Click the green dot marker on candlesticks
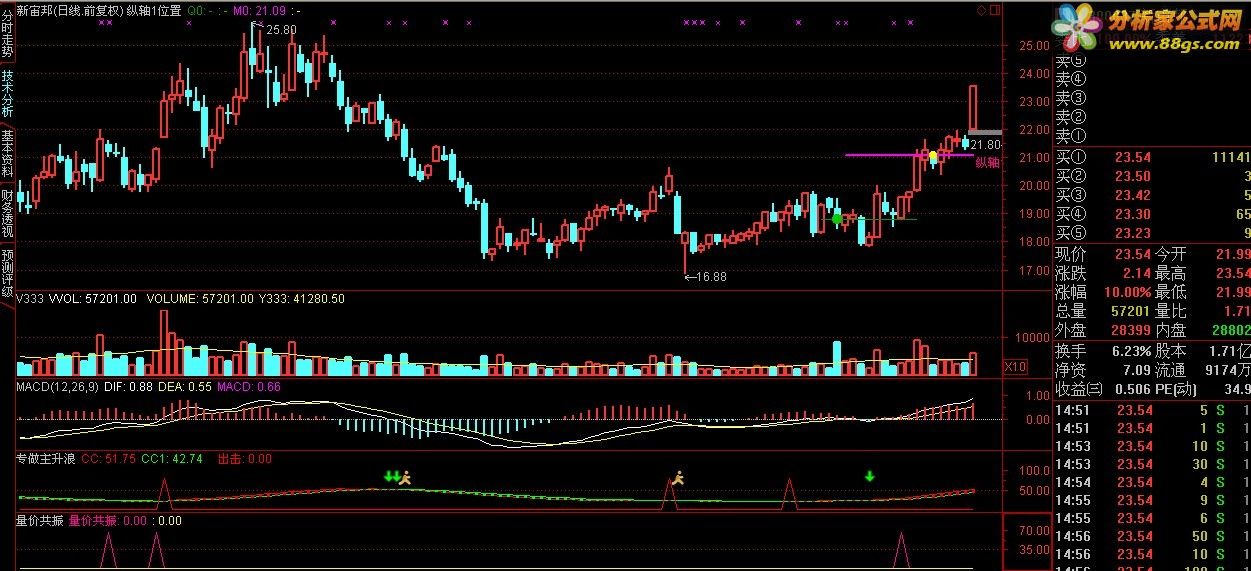Viewport: 1251px width, 571px height. 837,218
